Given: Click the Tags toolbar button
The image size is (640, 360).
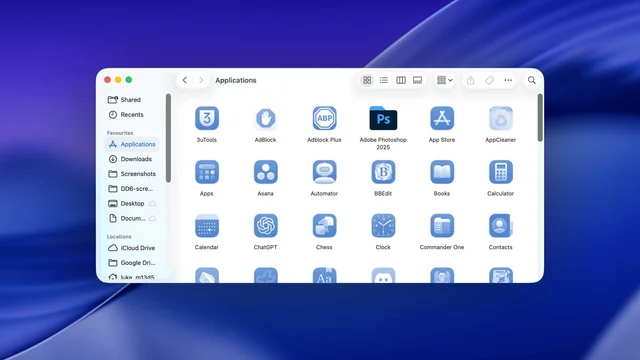Looking at the screenshot, I should [489, 80].
